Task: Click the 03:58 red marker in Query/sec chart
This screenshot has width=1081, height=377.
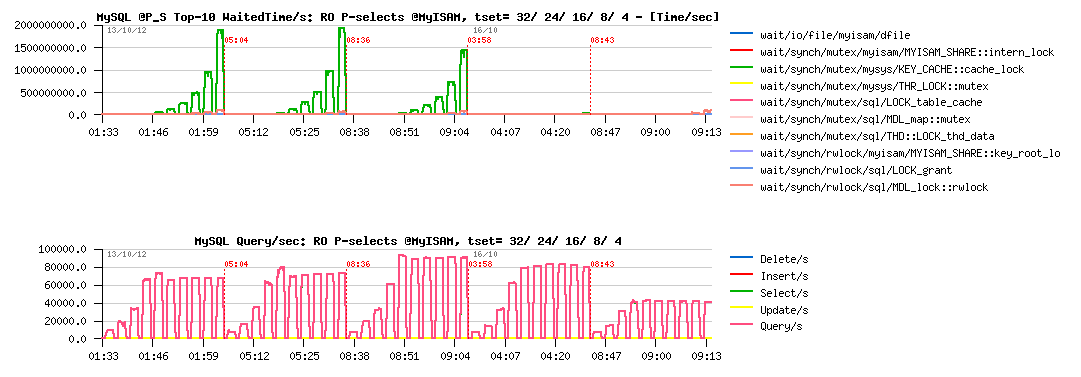Action: (480, 264)
